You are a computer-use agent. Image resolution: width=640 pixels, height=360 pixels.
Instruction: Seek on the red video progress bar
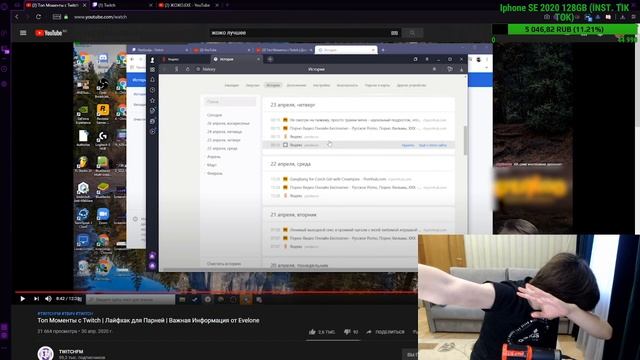click(216, 292)
